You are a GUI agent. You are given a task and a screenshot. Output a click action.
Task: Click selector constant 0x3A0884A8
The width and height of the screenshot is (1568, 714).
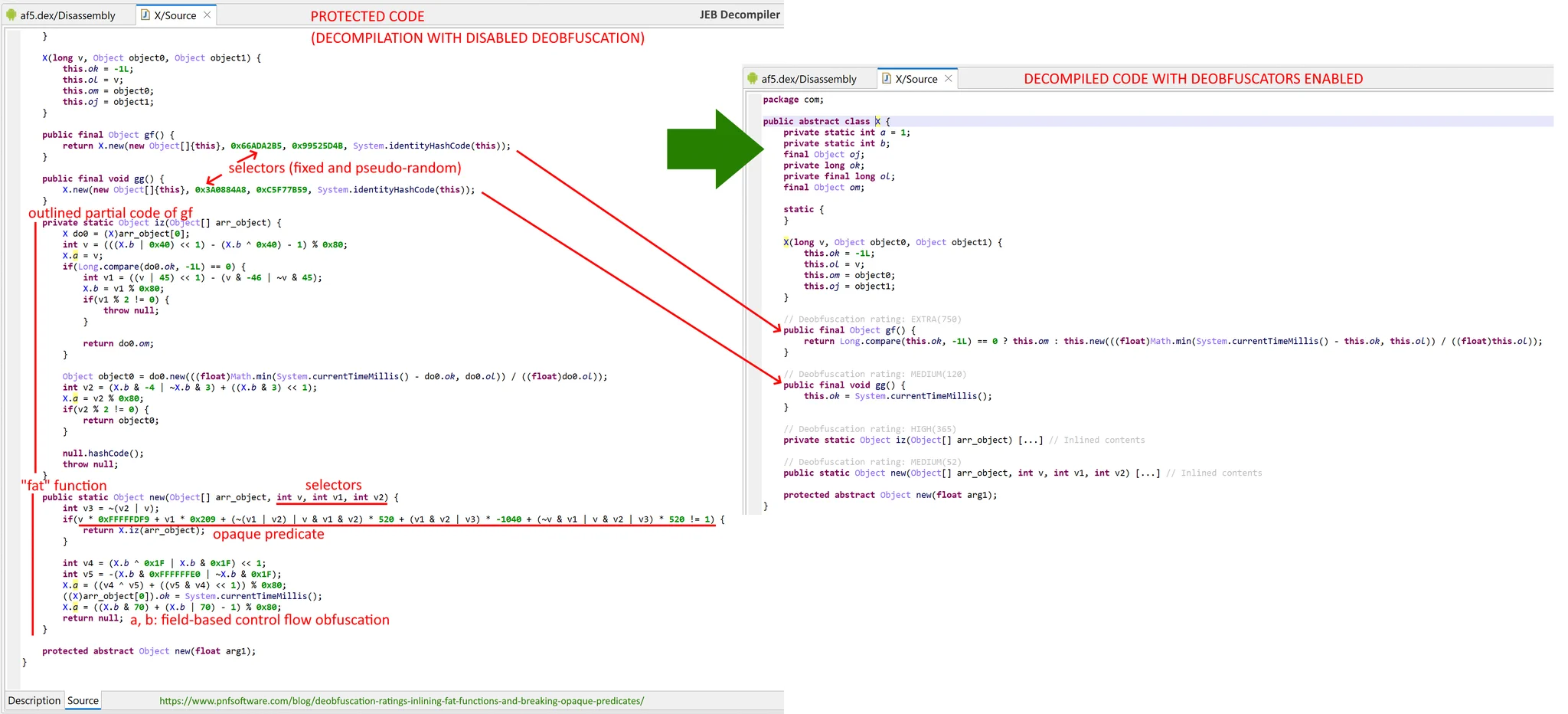coord(220,190)
